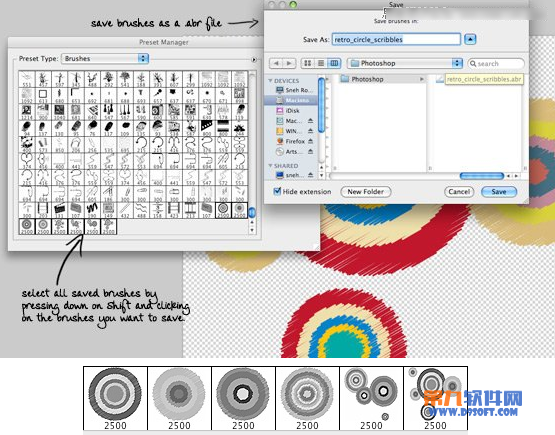Toggle the Hide extension checkbox
Image resolution: width=555 pixels, height=435 pixels.
(x=277, y=191)
